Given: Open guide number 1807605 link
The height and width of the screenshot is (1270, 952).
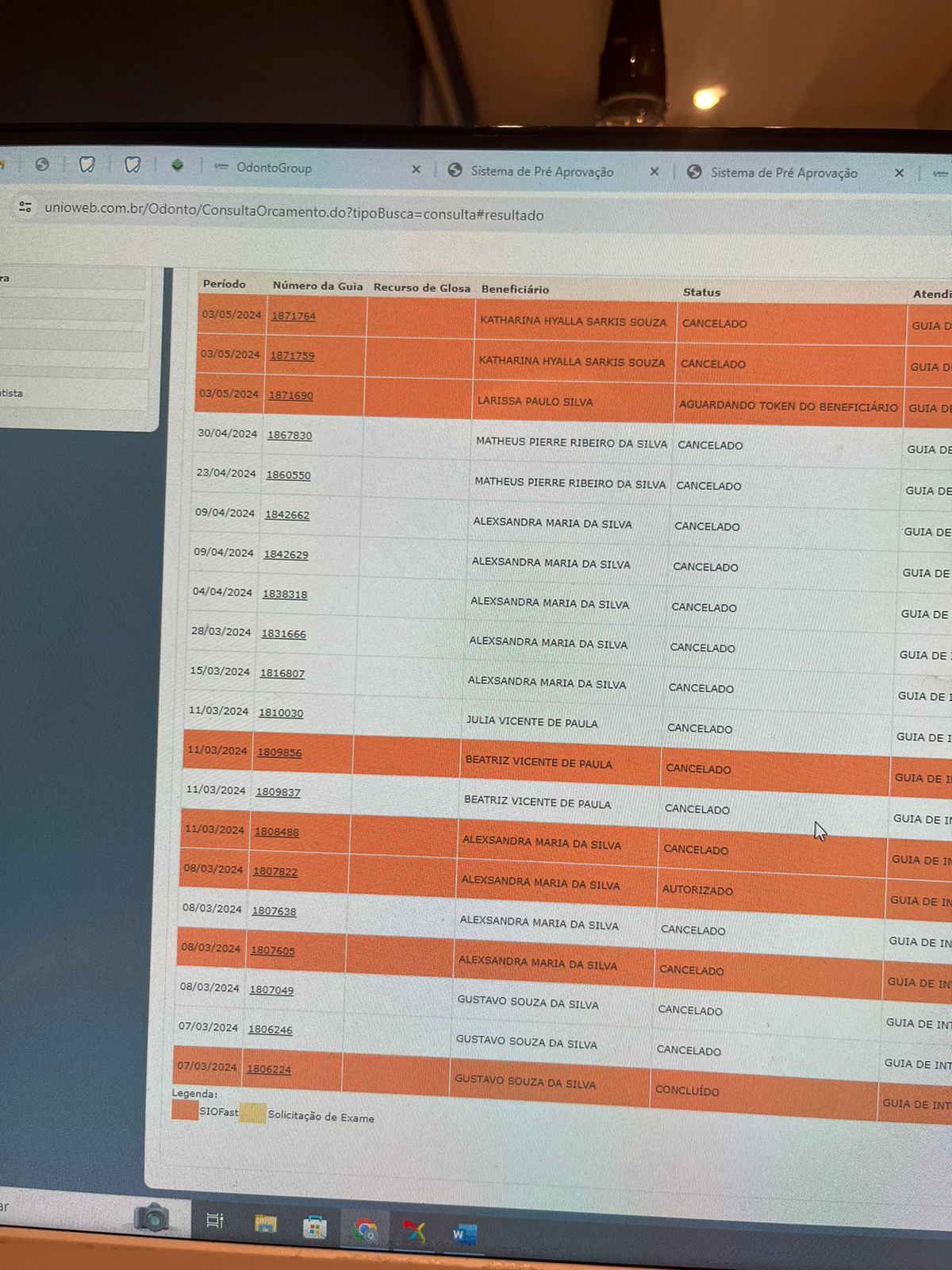Looking at the screenshot, I should click(x=273, y=951).
